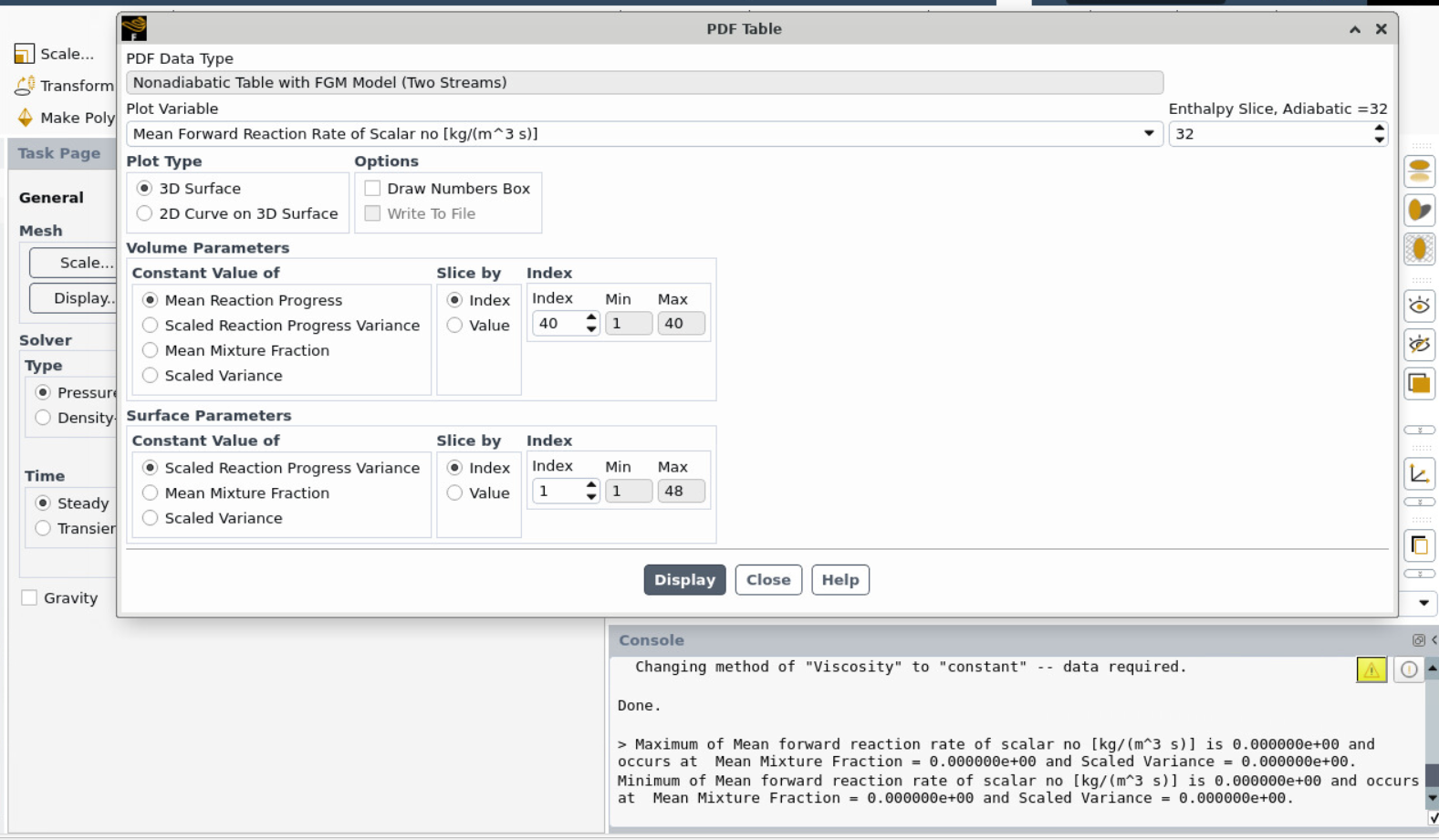Screen dimensions: 1439x840
Task: Toggle the Gravity checkbox
Action: (x=29, y=598)
